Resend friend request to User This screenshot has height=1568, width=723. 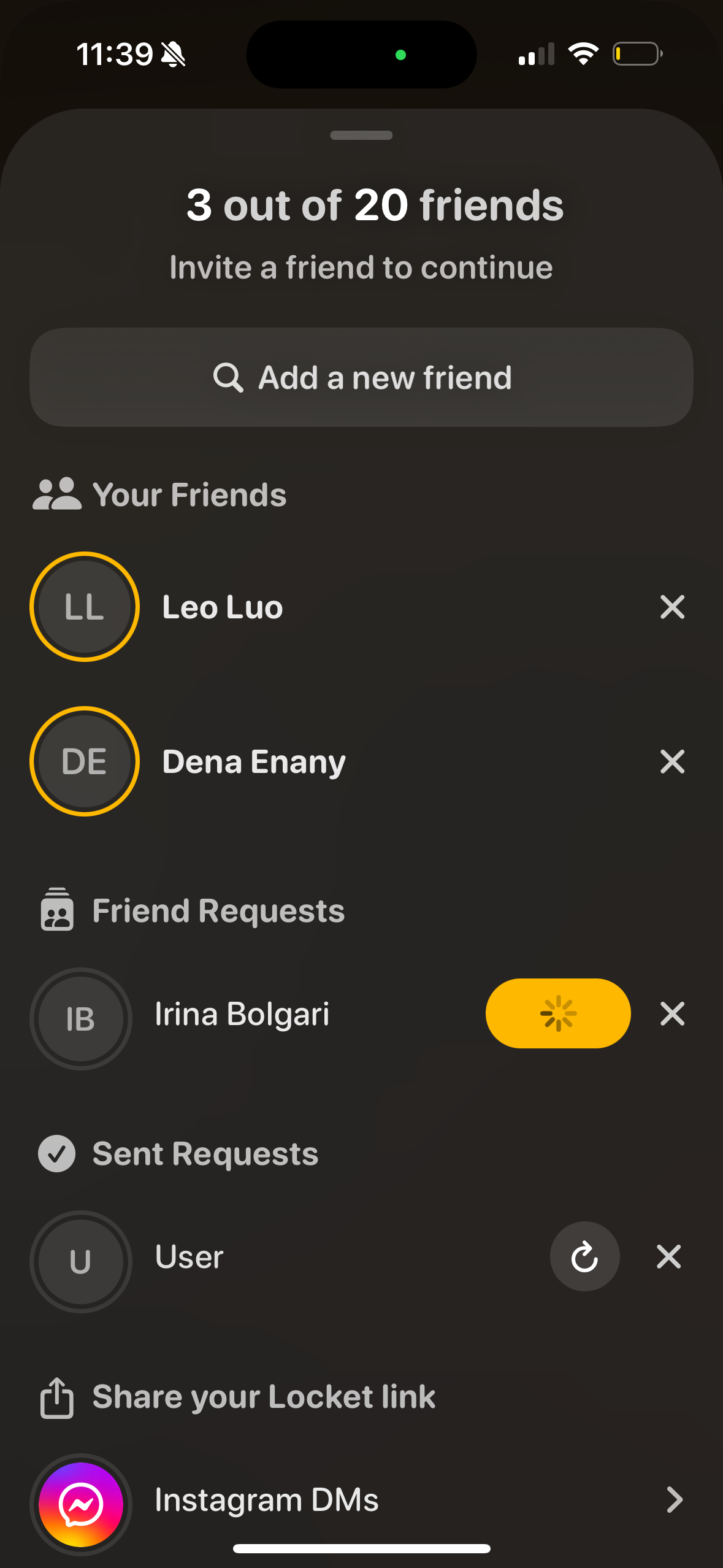[584, 1256]
